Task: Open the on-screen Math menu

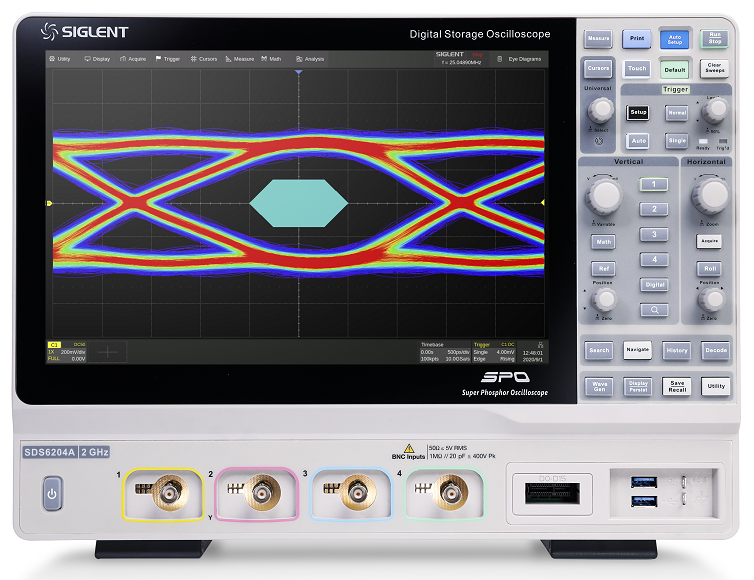Action: pos(272,59)
